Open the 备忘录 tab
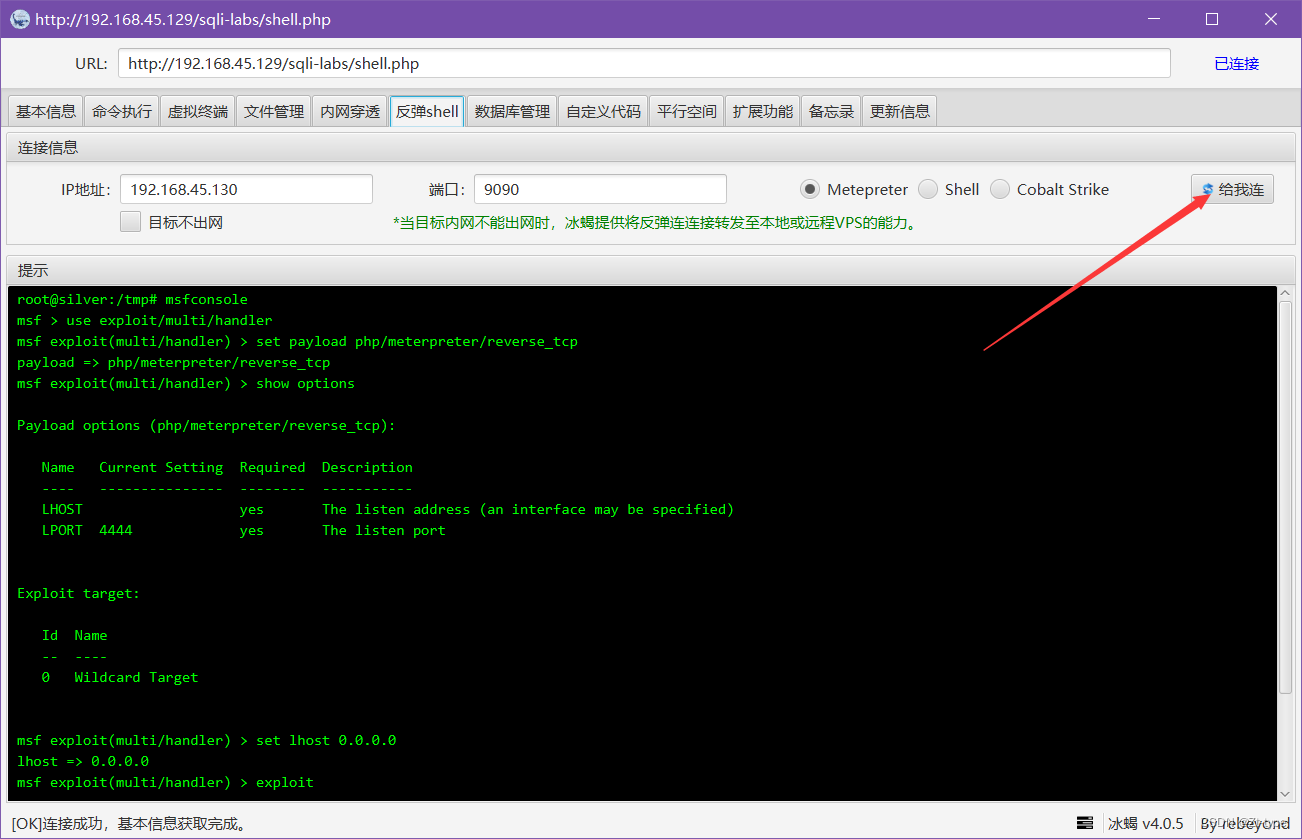This screenshot has width=1302, height=839. pos(831,111)
